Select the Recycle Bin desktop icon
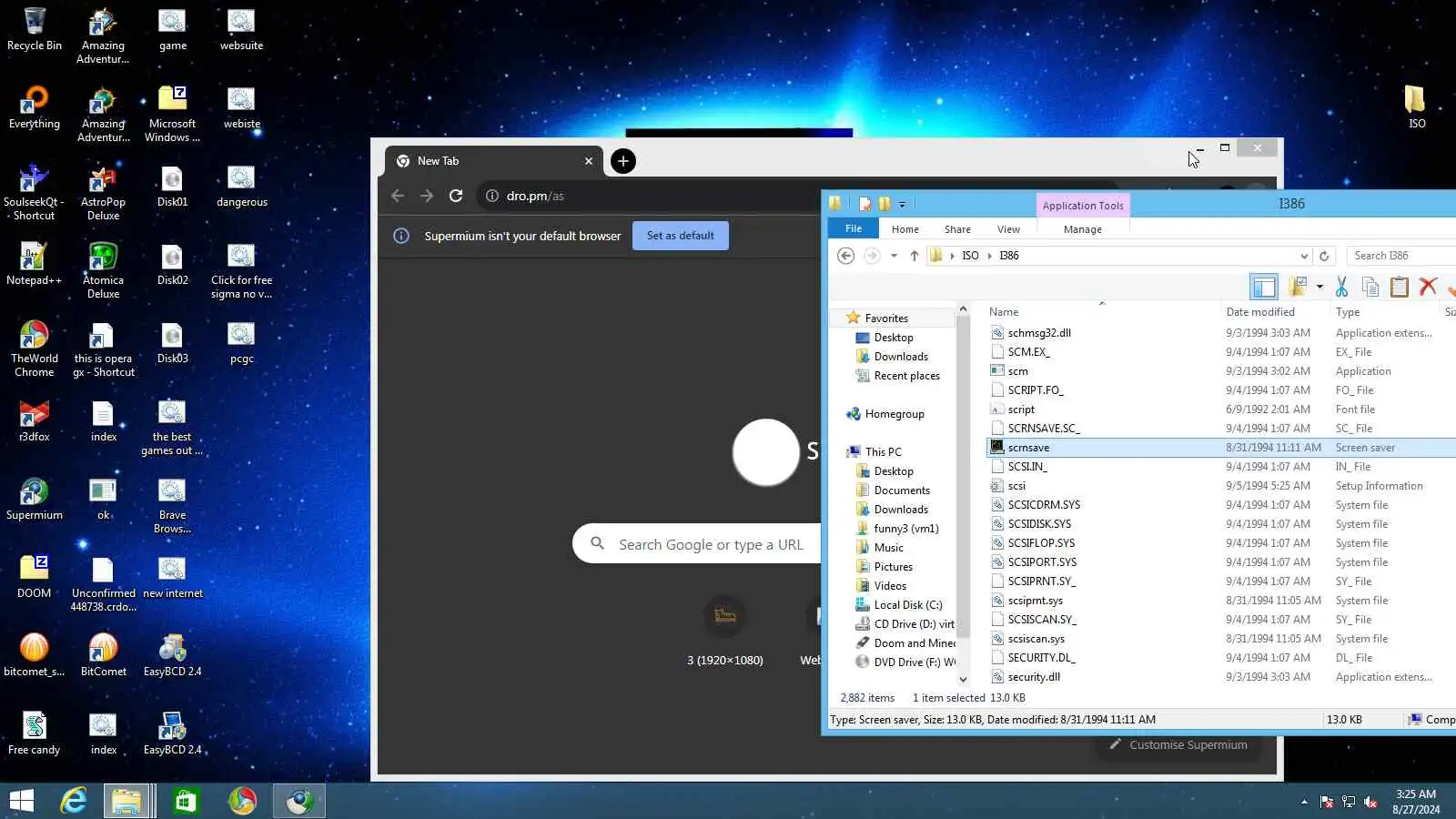This screenshot has width=1456, height=819. tap(35, 29)
